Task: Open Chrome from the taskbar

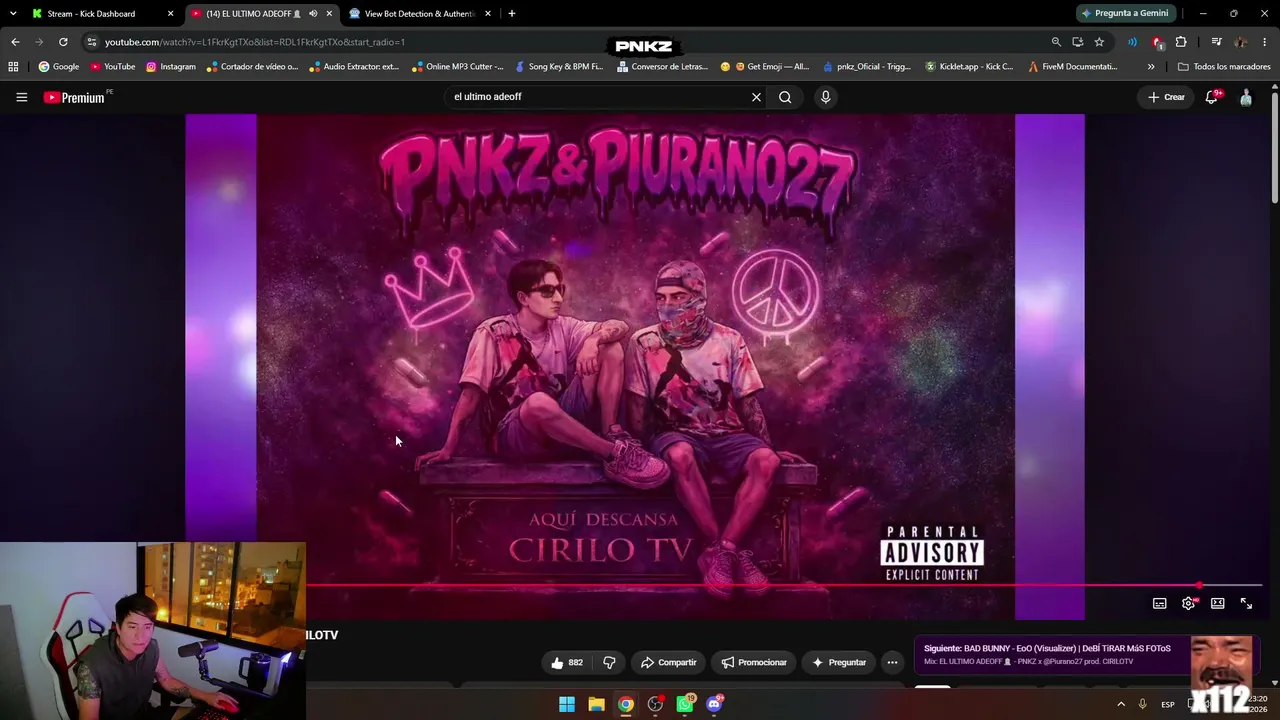Action: (x=625, y=704)
